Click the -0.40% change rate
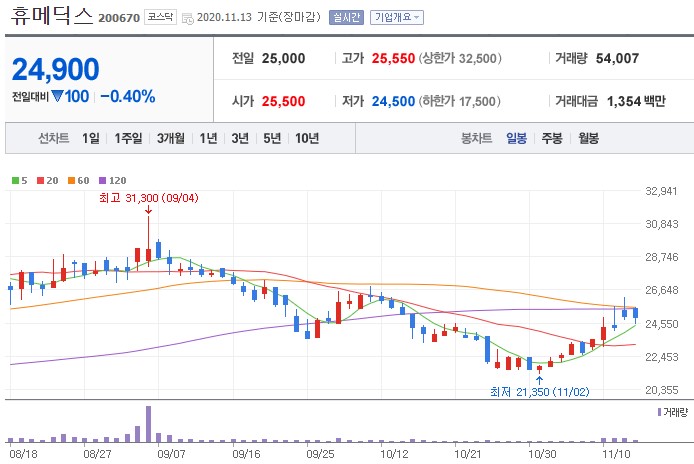The height and width of the screenshot is (464, 694). coord(128,96)
